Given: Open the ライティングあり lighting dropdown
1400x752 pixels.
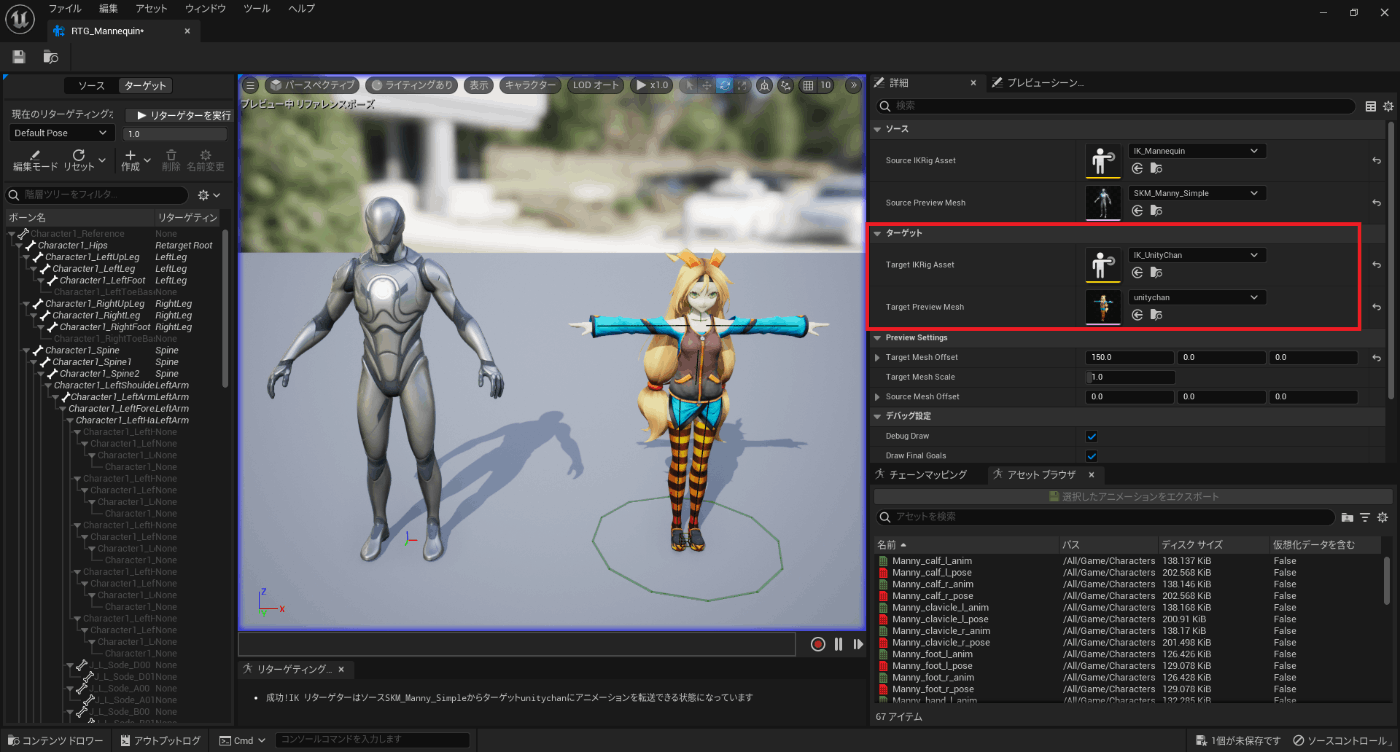Looking at the screenshot, I should click(x=412, y=85).
